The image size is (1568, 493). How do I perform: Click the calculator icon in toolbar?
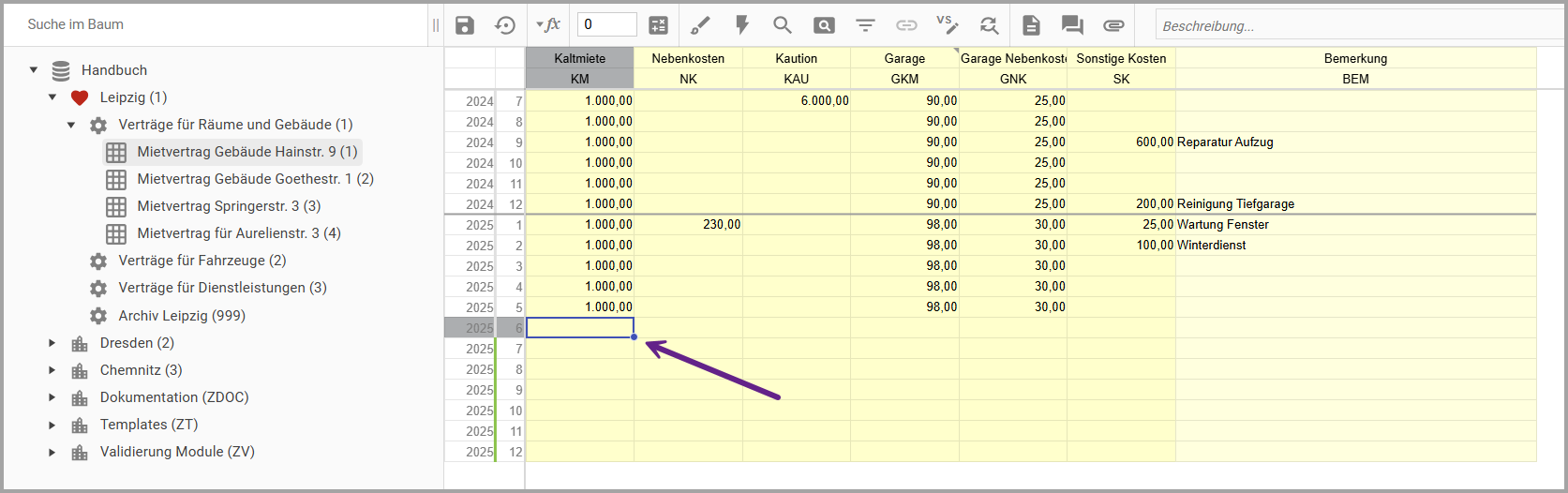pyautogui.click(x=659, y=25)
